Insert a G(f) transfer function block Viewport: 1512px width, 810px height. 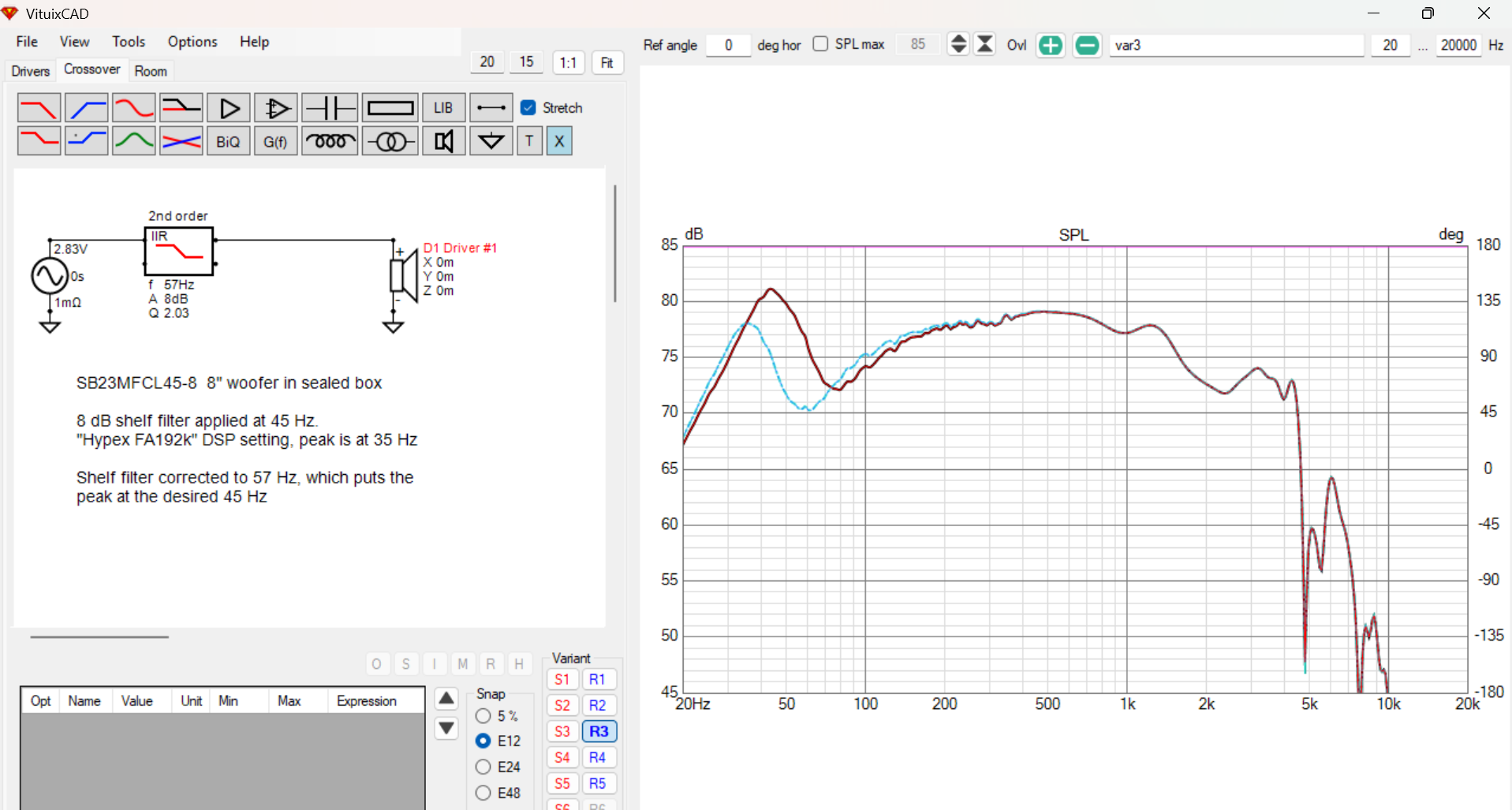click(x=276, y=141)
